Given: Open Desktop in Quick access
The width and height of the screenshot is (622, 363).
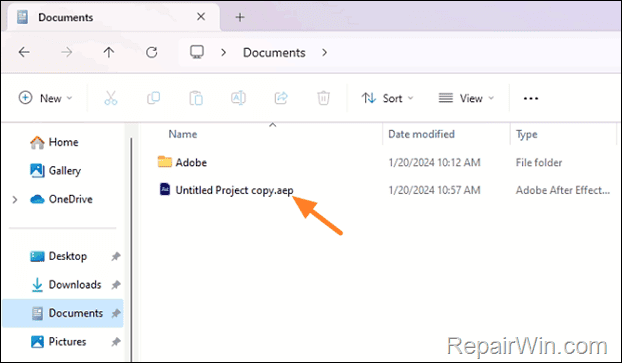Looking at the screenshot, I should [x=58, y=256].
